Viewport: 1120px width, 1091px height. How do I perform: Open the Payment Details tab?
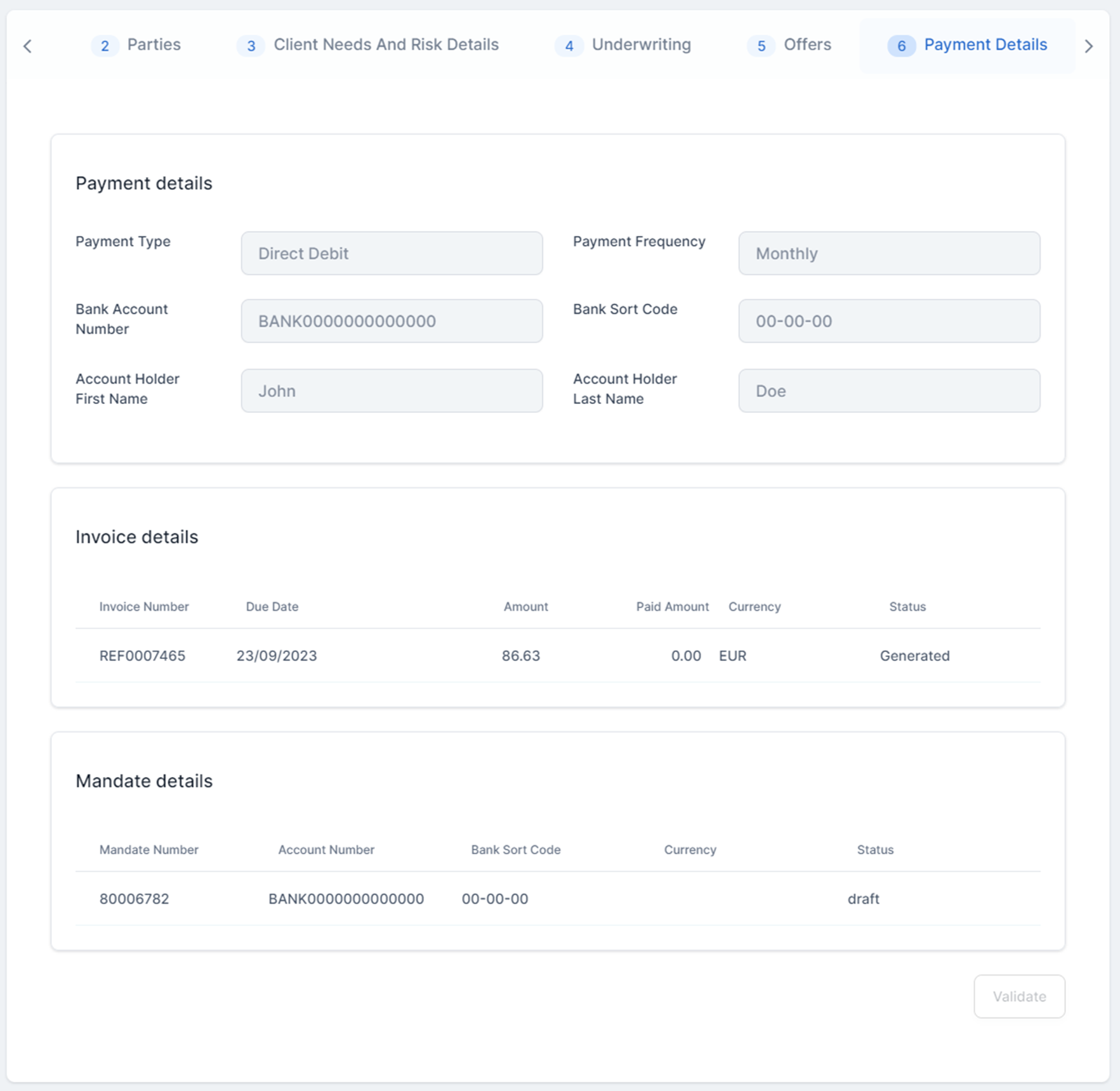pyautogui.click(x=985, y=45)
